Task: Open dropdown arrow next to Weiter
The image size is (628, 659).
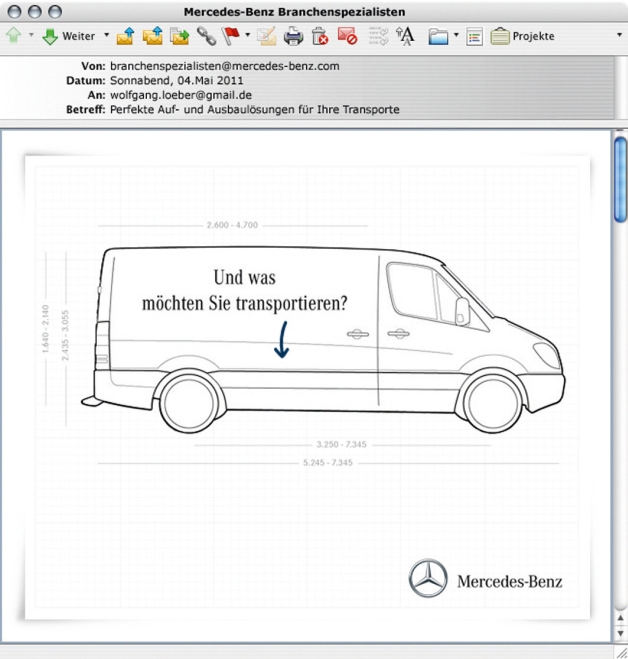Action: pyautogui.click(x=106, y=36)
